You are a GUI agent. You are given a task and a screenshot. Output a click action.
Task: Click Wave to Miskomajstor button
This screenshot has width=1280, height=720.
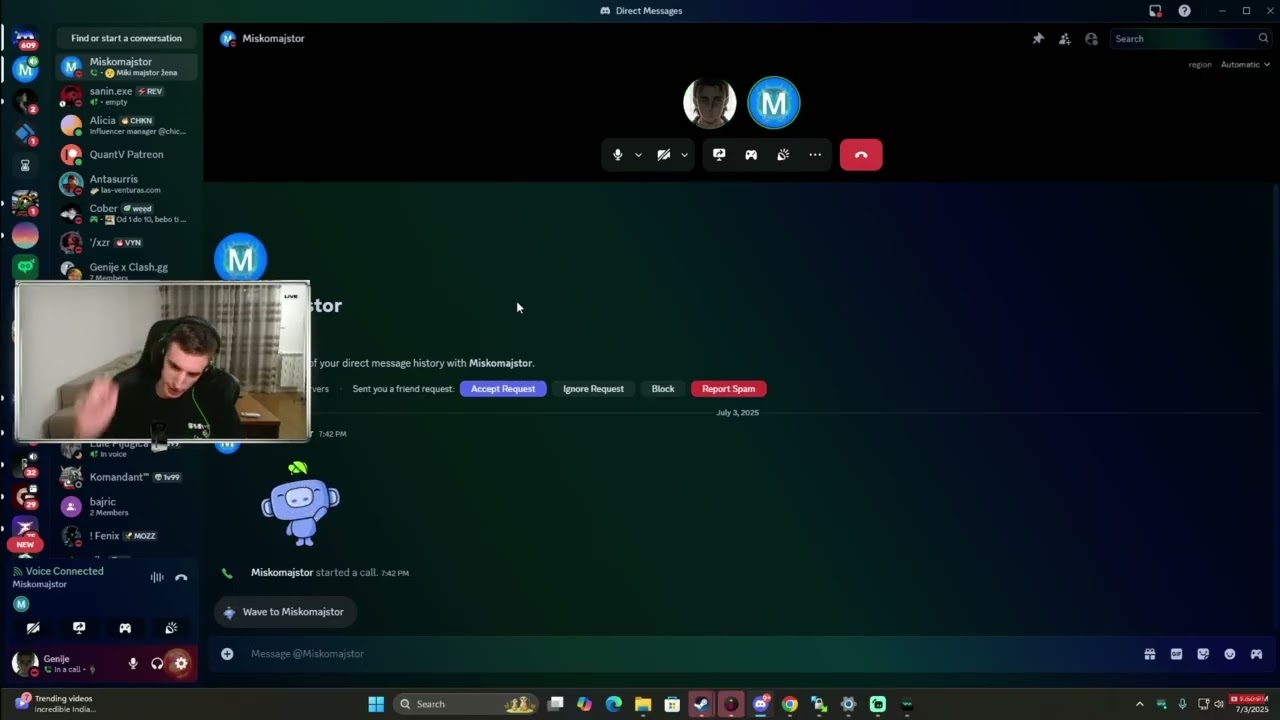[284, 612]
